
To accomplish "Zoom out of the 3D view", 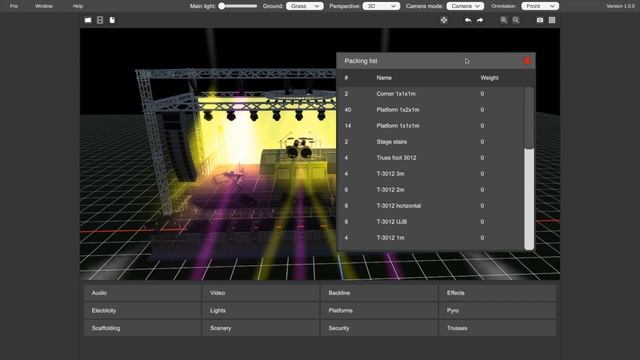I will [516, 20].
